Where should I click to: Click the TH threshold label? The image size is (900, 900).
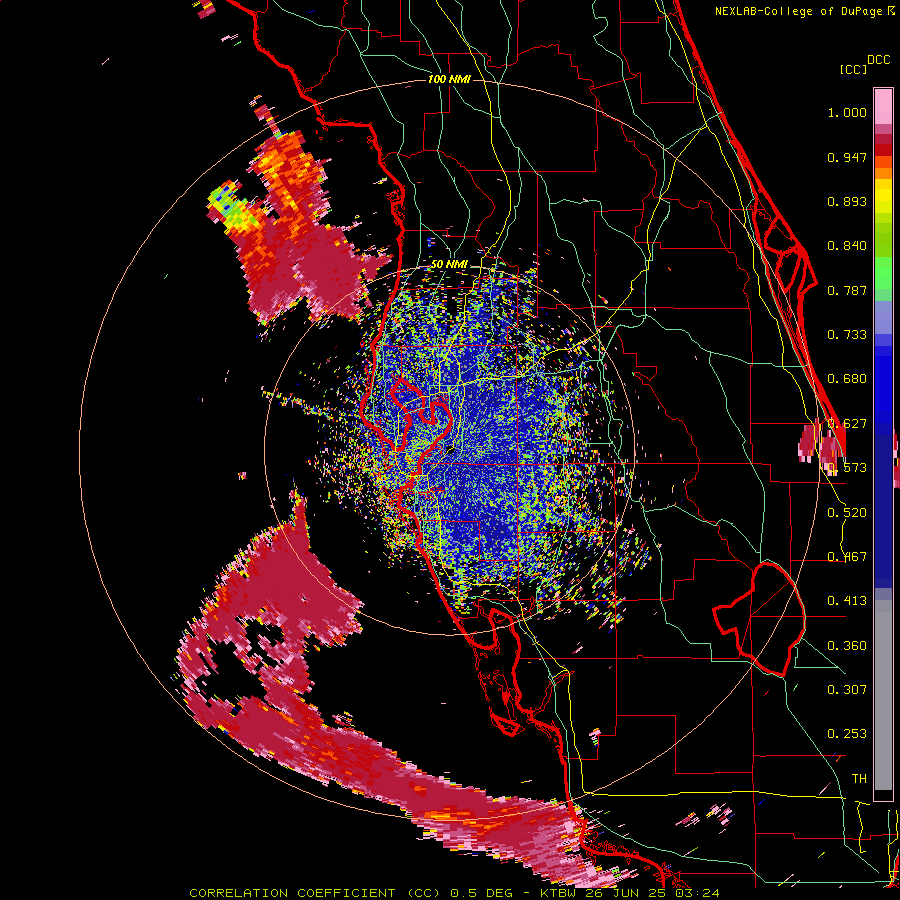tap(859, 778)
